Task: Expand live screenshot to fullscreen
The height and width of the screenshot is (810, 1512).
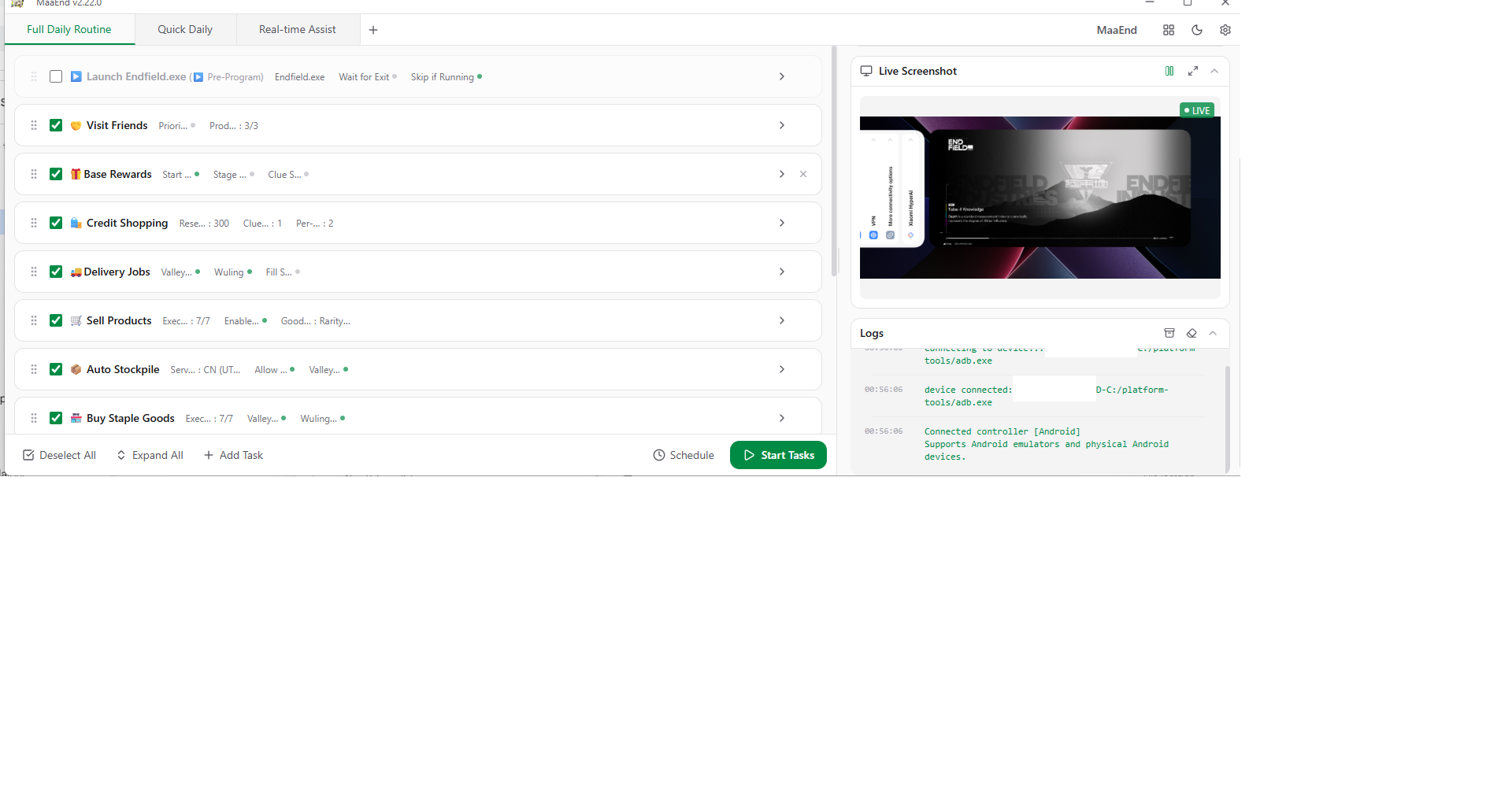Action: click(x=1193, y=71)
